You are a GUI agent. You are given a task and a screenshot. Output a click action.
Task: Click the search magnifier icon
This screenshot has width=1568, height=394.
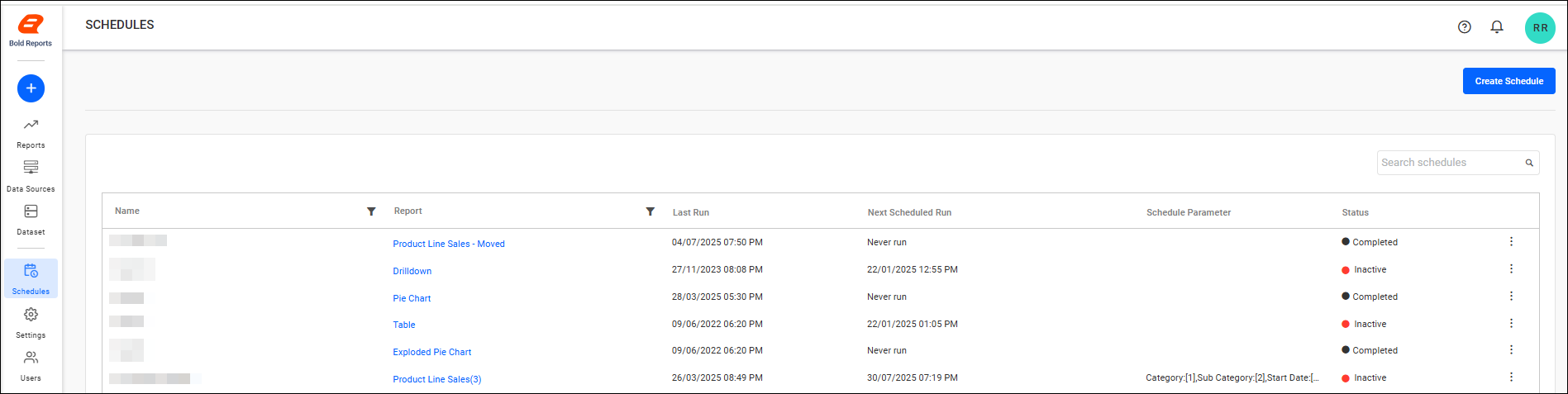click(x=1529, y=163)
